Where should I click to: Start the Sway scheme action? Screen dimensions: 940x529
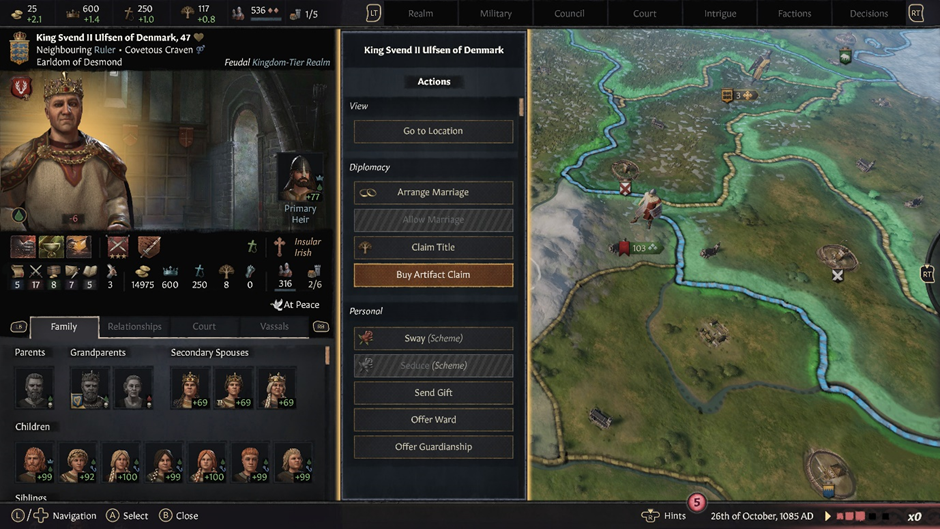(x=433, y=338)
